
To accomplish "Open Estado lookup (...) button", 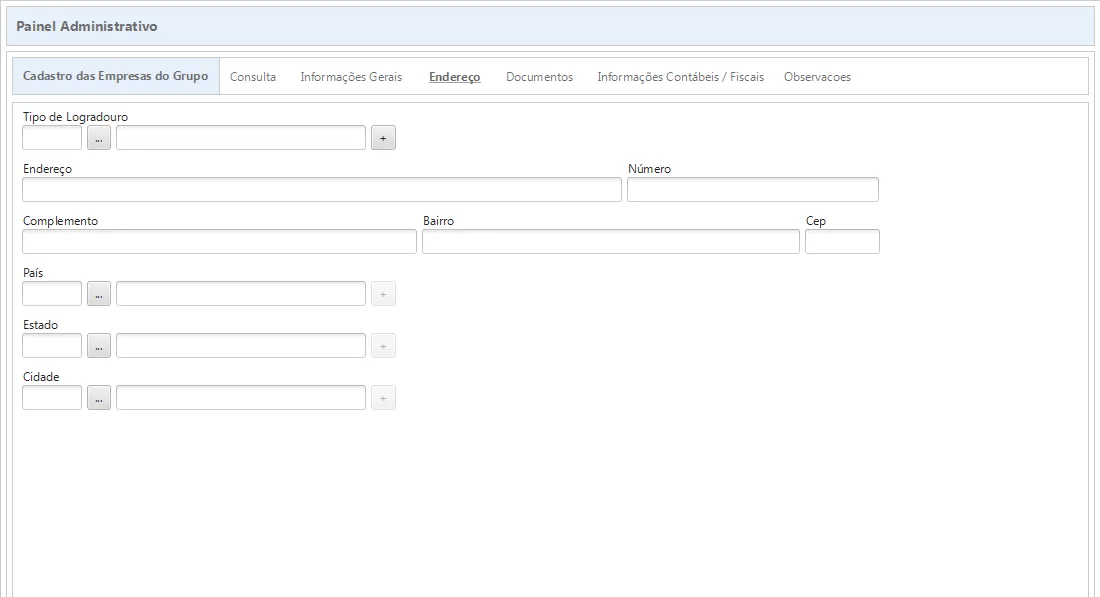I will 99,346.
